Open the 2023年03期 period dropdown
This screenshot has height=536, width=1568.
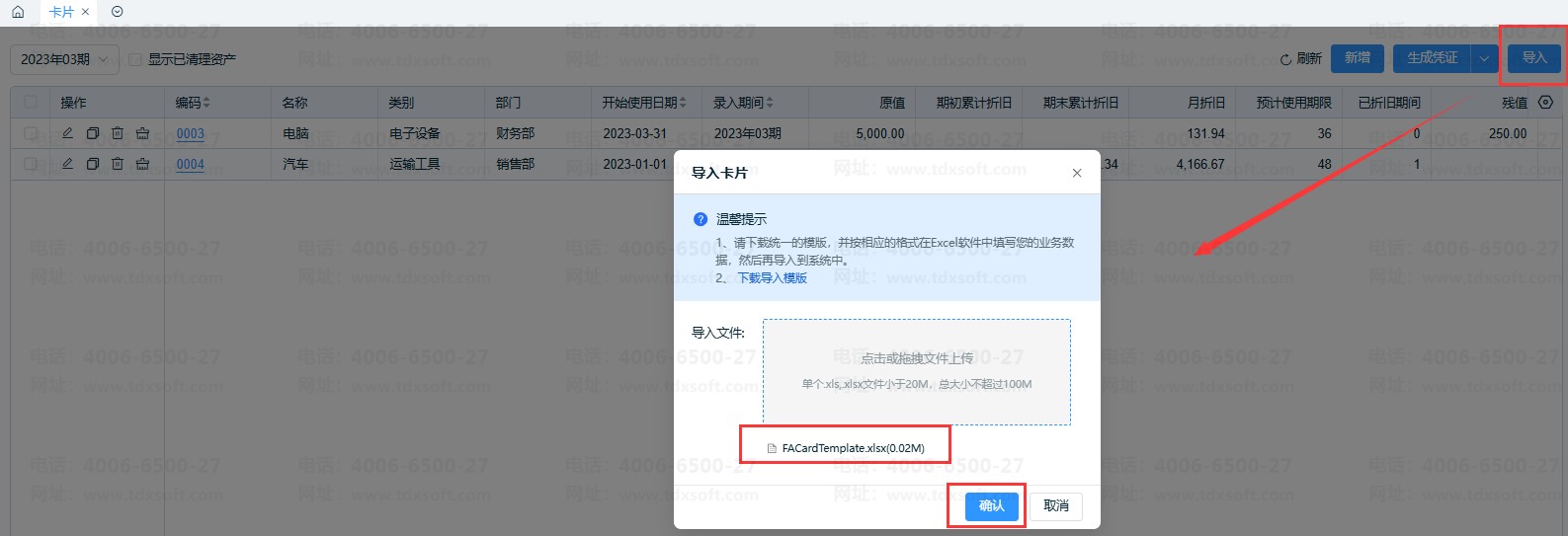64,59
